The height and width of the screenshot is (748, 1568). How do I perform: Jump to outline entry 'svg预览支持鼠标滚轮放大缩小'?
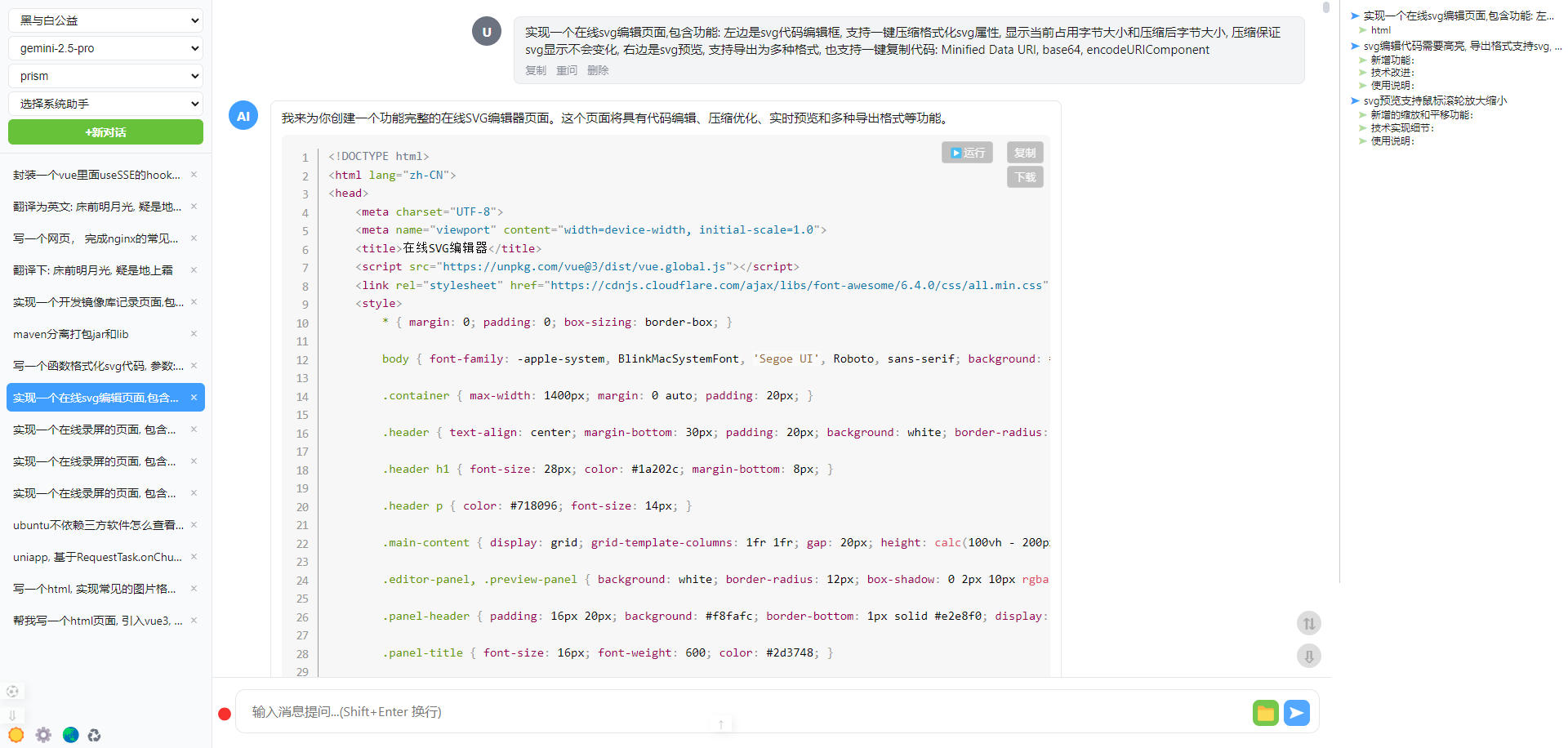point(1435,100)
